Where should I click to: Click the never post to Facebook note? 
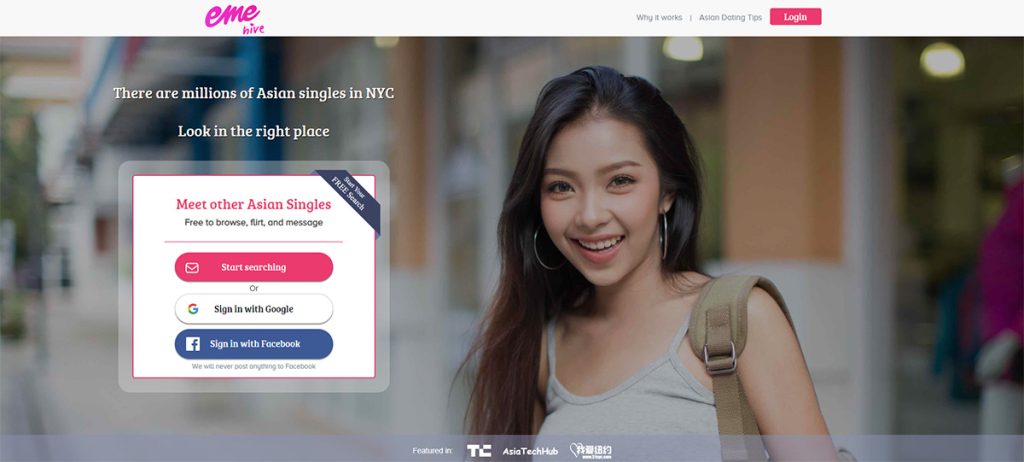click(x=253, y=367)
